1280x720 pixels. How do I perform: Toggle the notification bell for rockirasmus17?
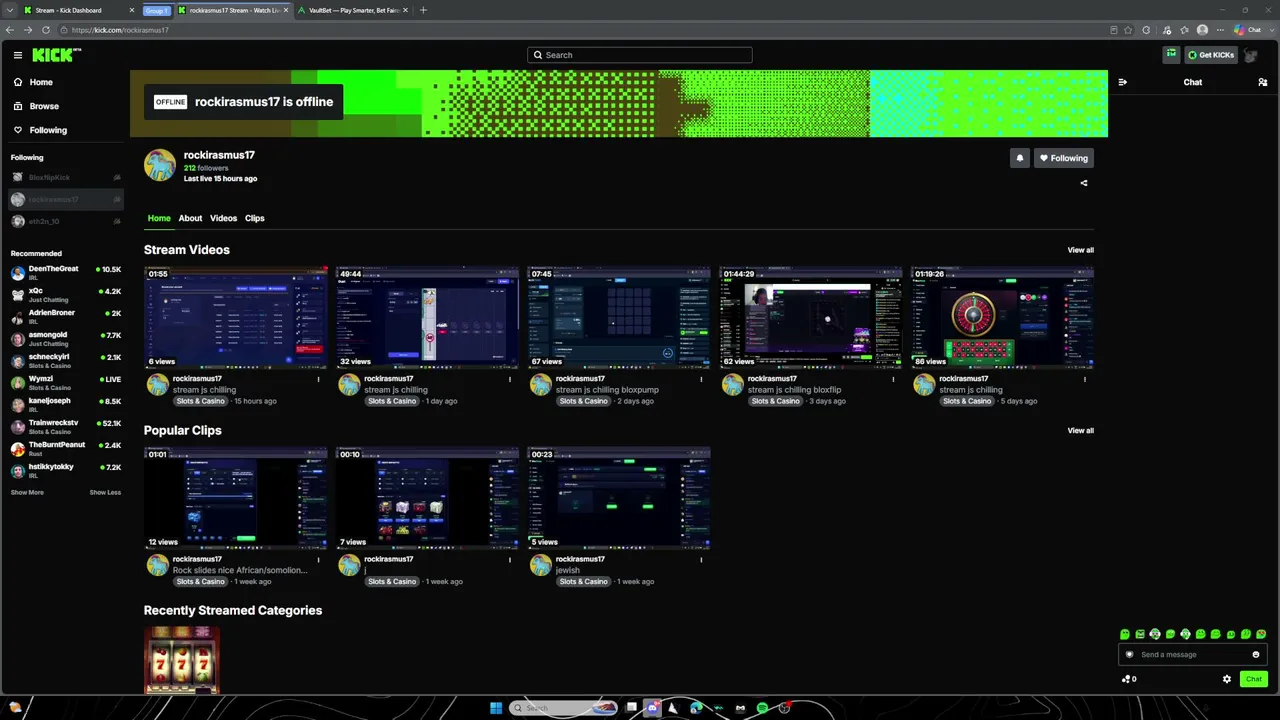[x=1020, y=158]
